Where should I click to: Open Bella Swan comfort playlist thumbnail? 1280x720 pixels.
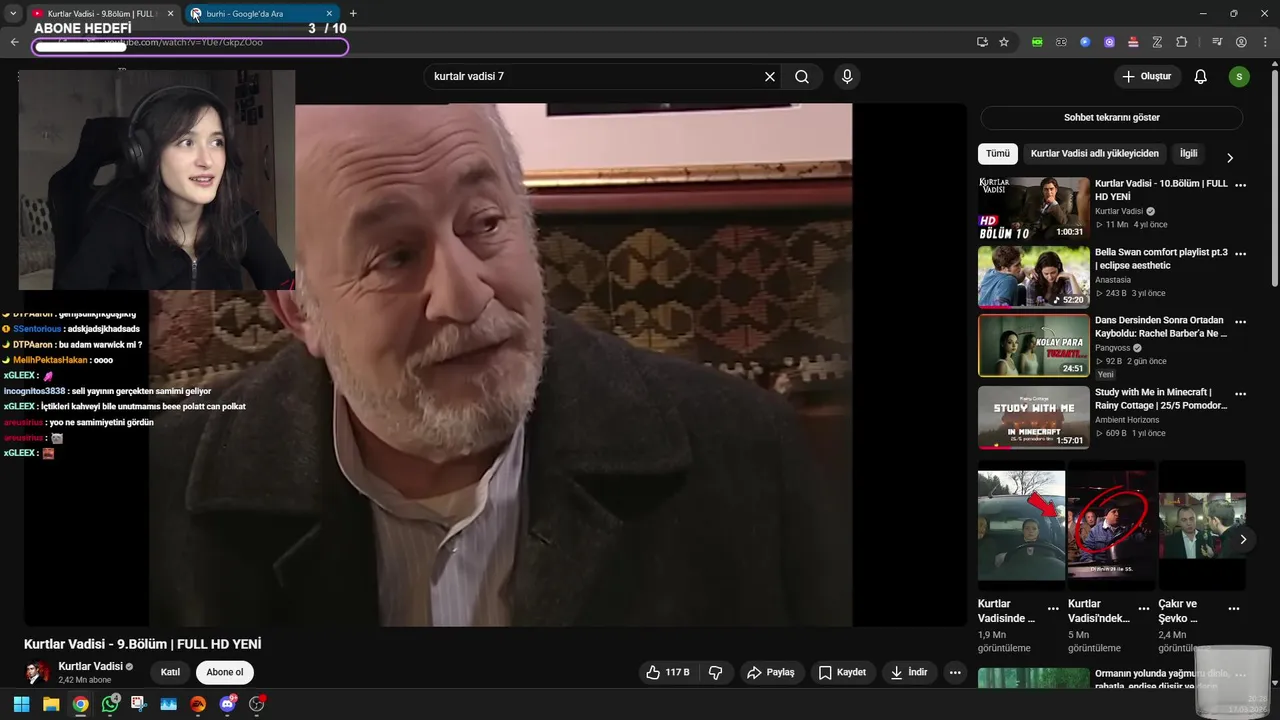(1034, 277)
